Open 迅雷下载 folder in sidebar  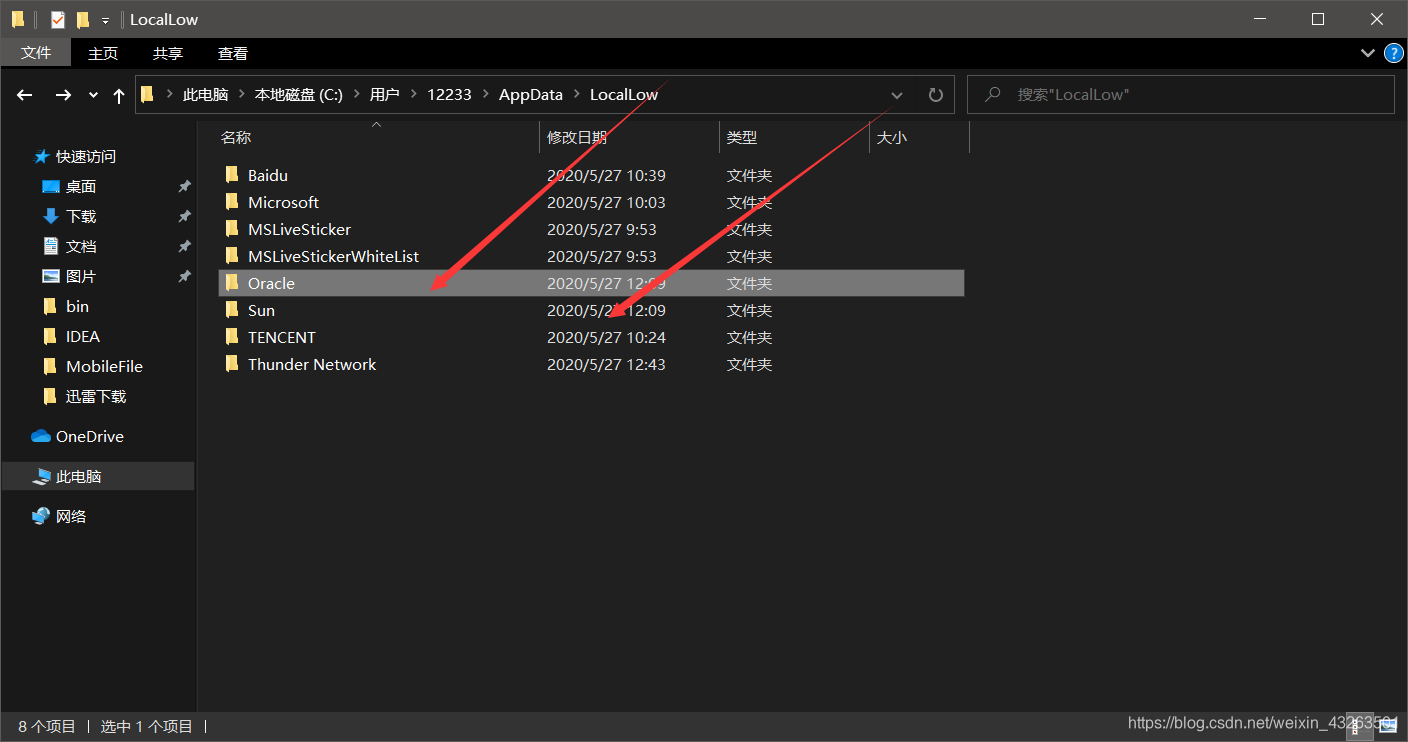pyautogui.click(x=98, y=396)
